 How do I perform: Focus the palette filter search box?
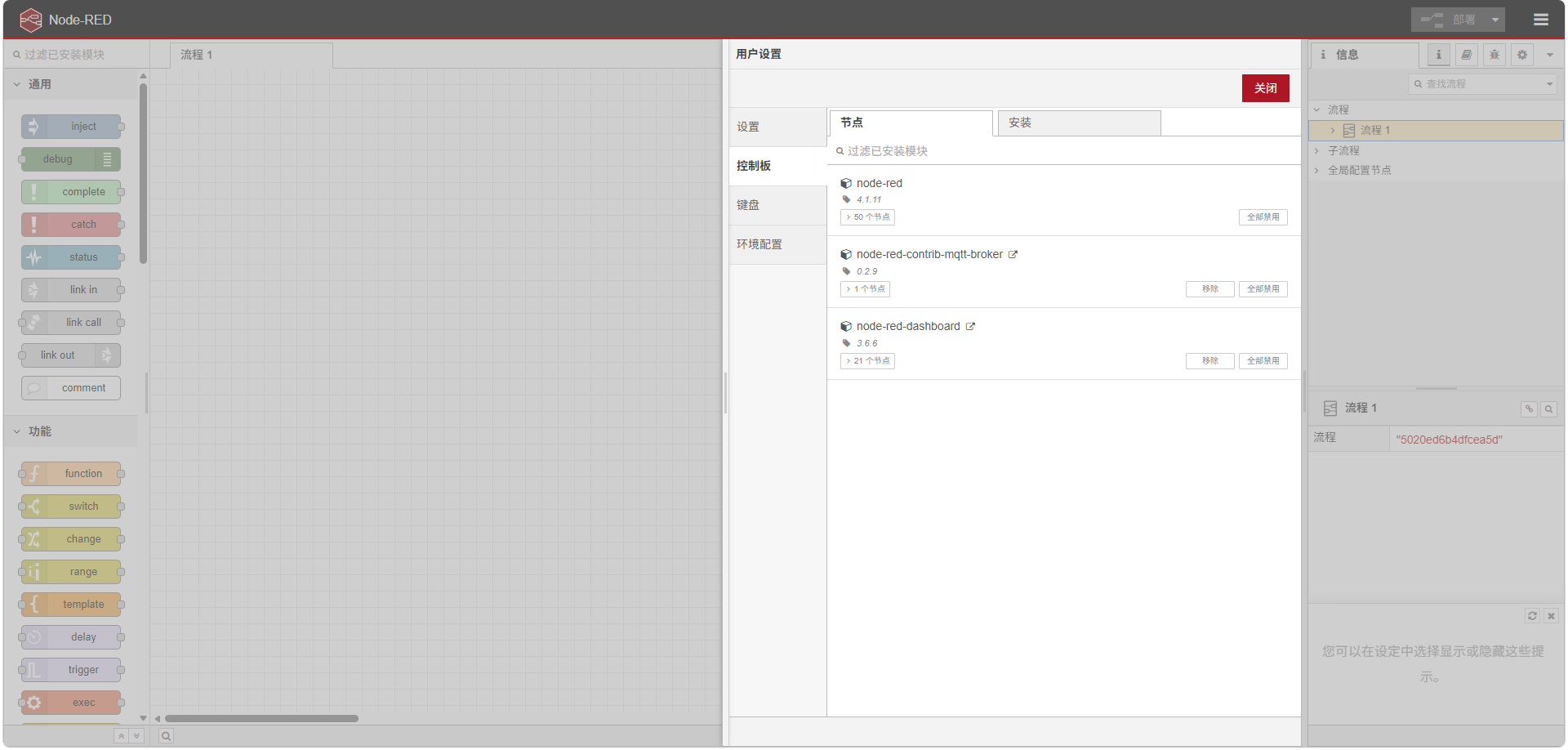(76, 55)
